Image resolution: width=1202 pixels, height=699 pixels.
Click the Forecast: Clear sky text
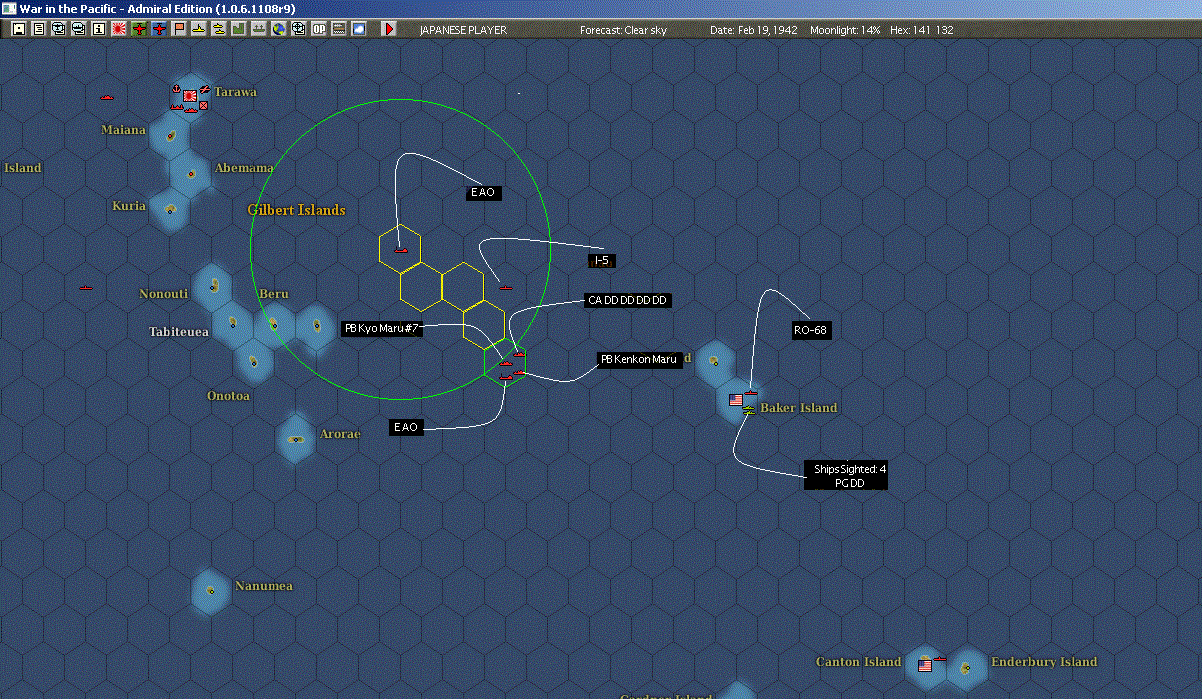623,30
